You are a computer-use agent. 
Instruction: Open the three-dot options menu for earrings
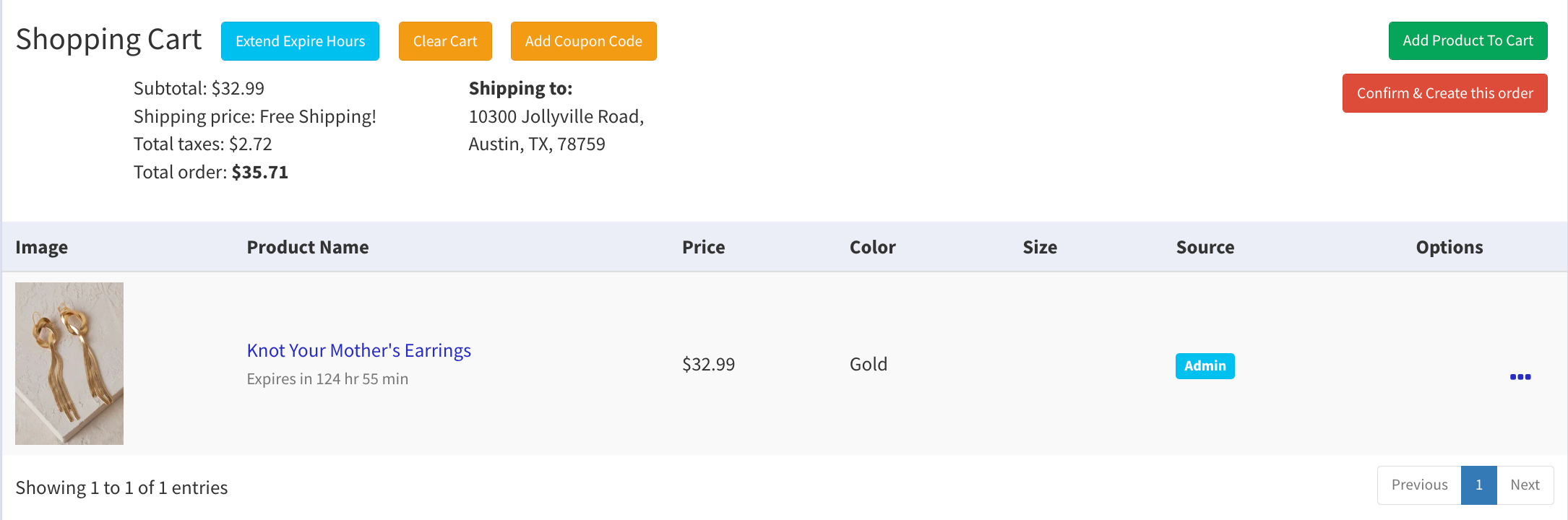pyautogui.click(x=1520, y=376)
